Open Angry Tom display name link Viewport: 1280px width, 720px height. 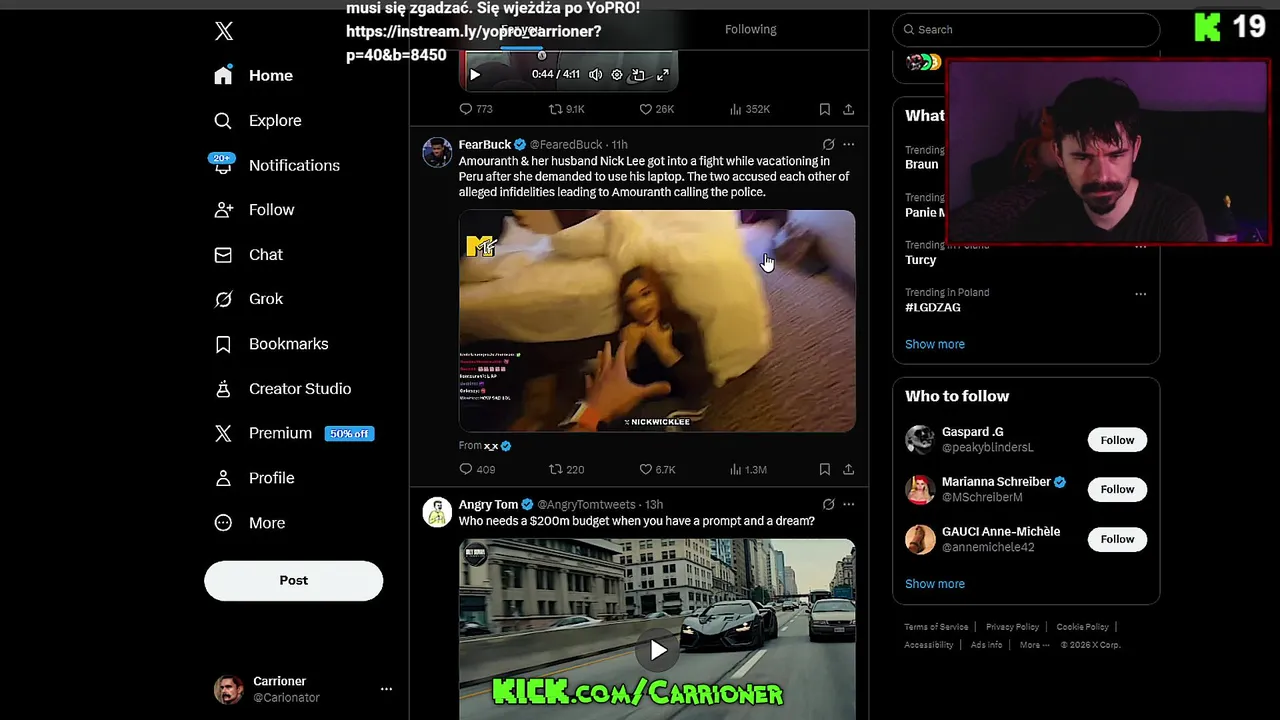click(488, 505)
